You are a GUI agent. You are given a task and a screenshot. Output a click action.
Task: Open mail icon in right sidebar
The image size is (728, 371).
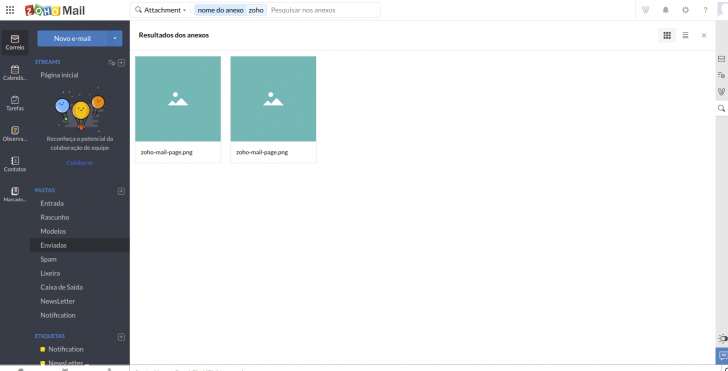(721, 59)
